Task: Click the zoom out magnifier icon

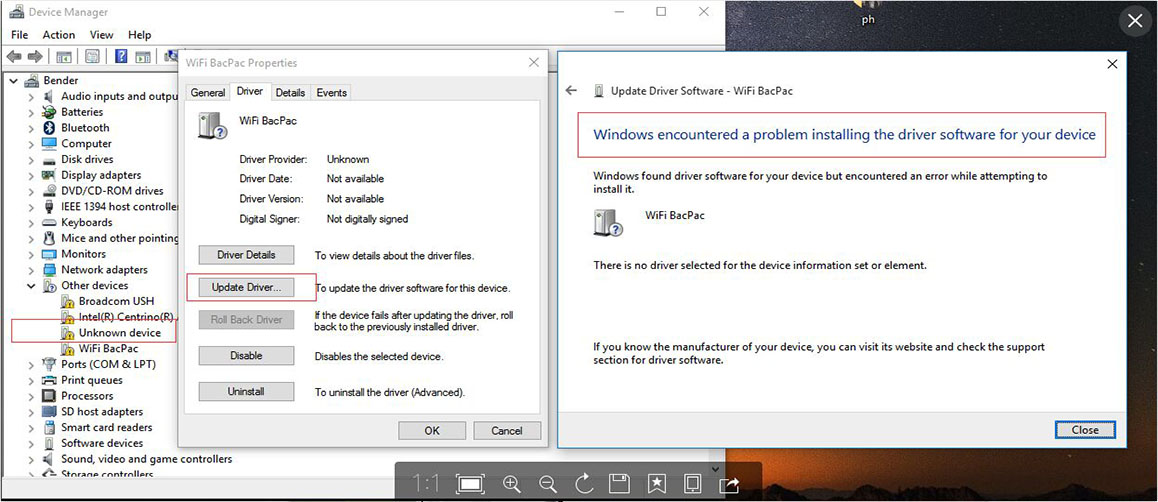Action: point(548,483)
